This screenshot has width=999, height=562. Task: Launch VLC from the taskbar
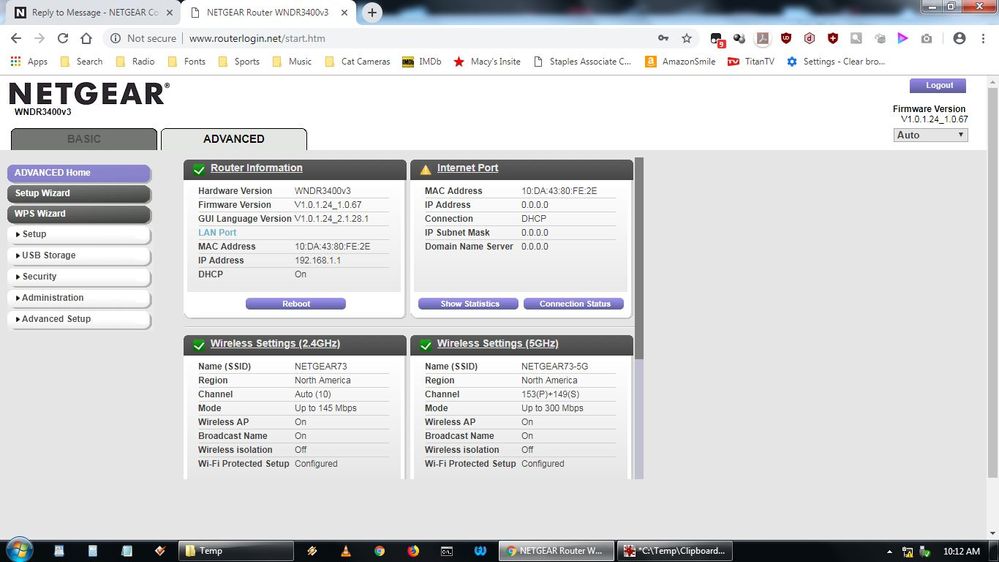coord(346,550)
